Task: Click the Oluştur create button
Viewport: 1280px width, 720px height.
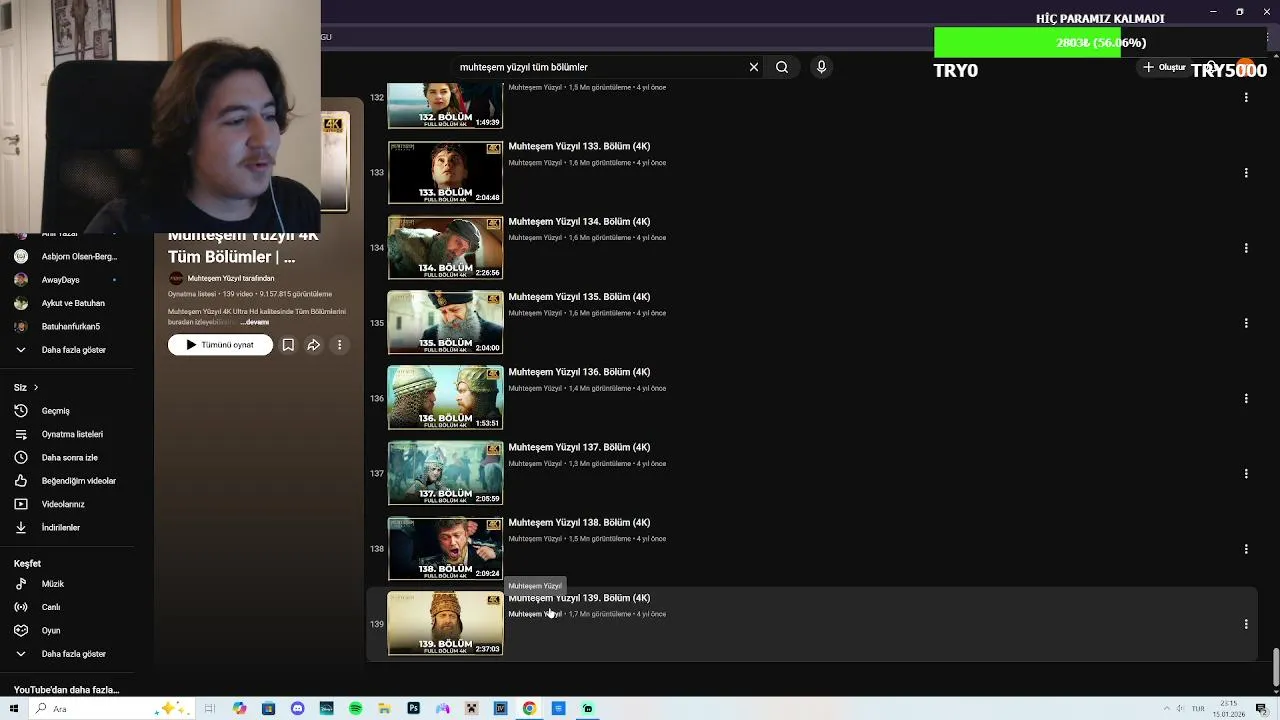Action: pos(1165,67)
